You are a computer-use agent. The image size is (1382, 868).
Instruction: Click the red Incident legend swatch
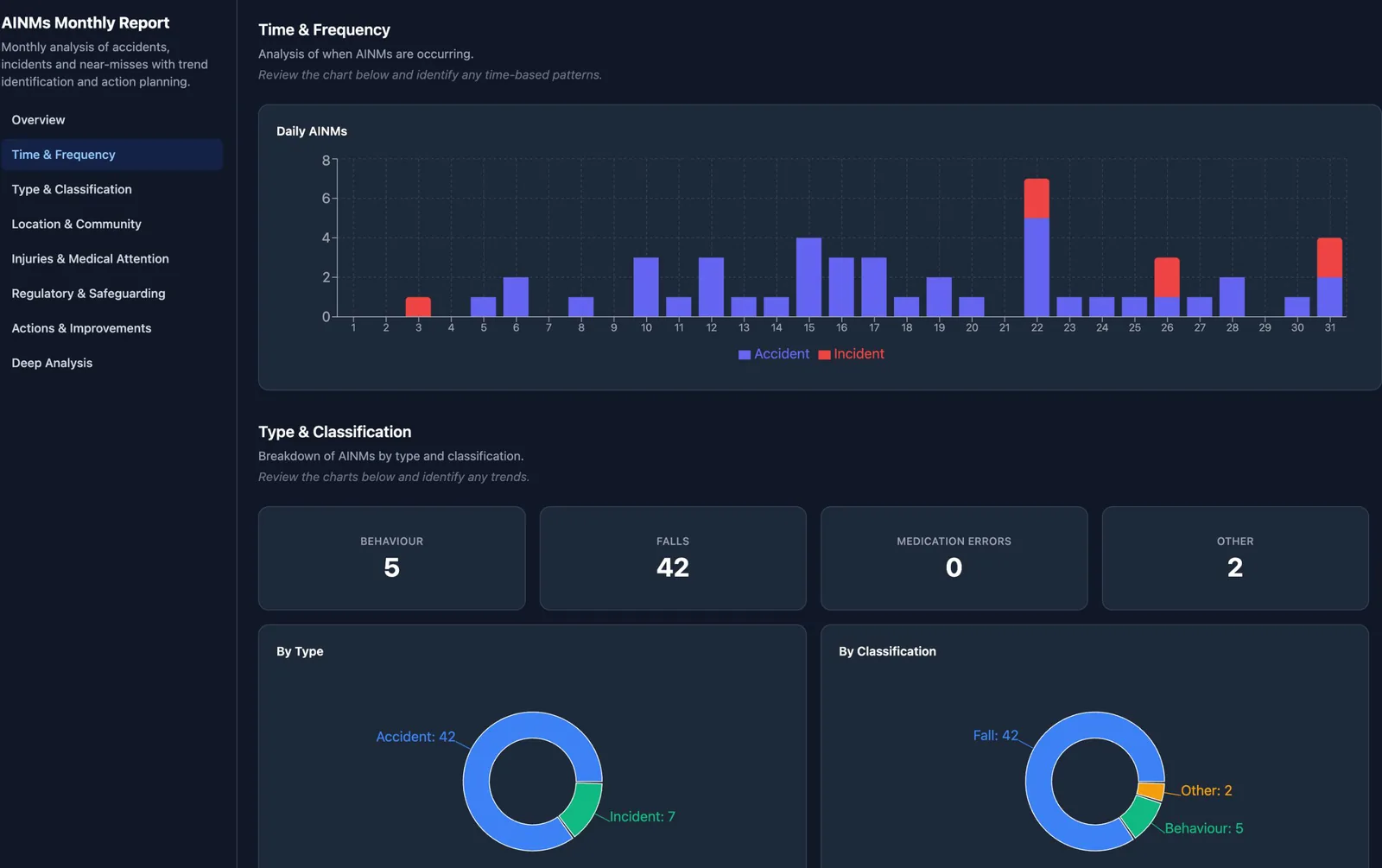tap(824, 355)
